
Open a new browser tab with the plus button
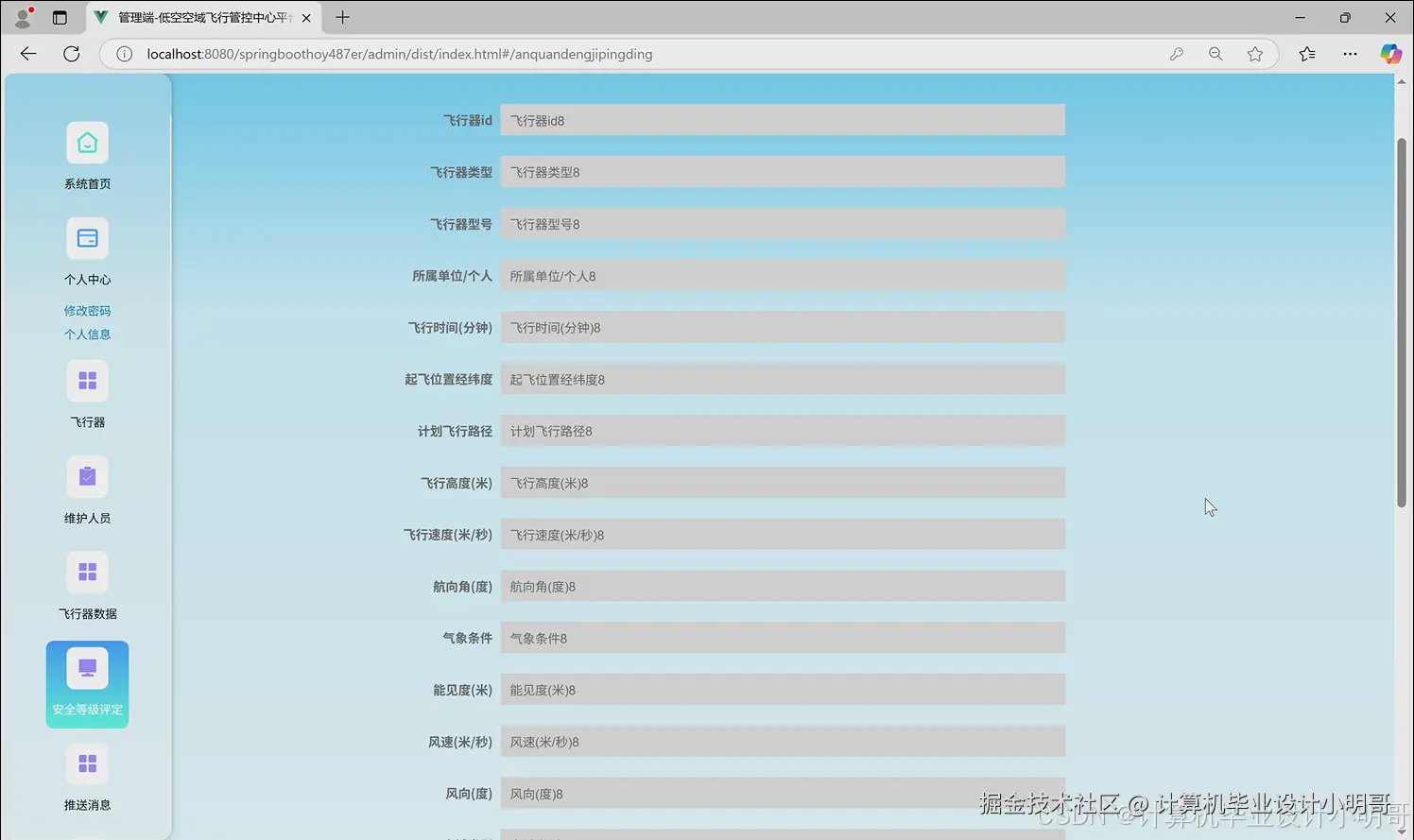tap(342, 17)
